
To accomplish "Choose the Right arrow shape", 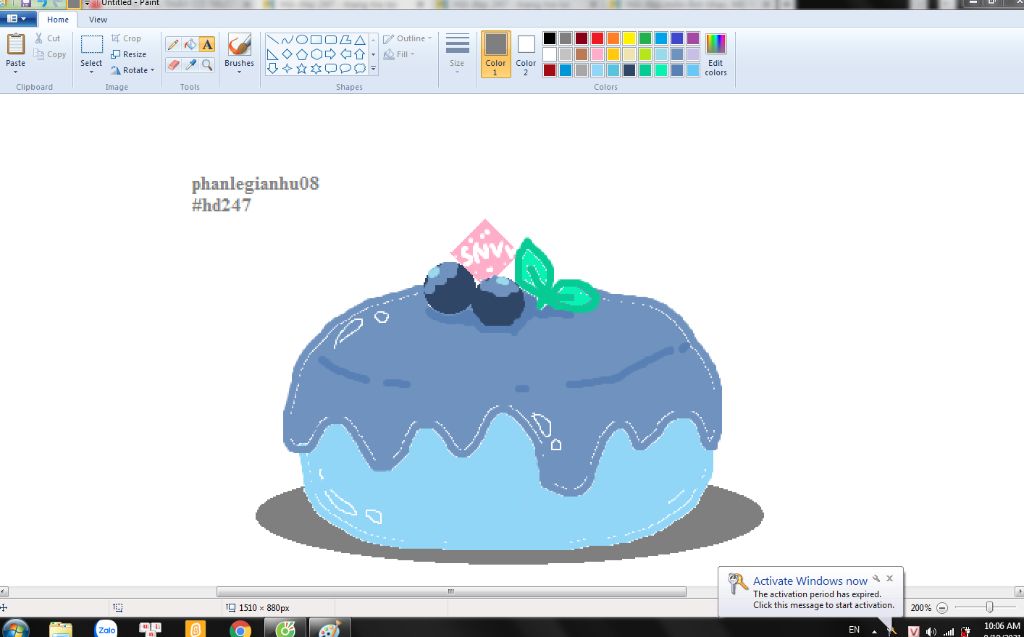I will tap(330, 54).
